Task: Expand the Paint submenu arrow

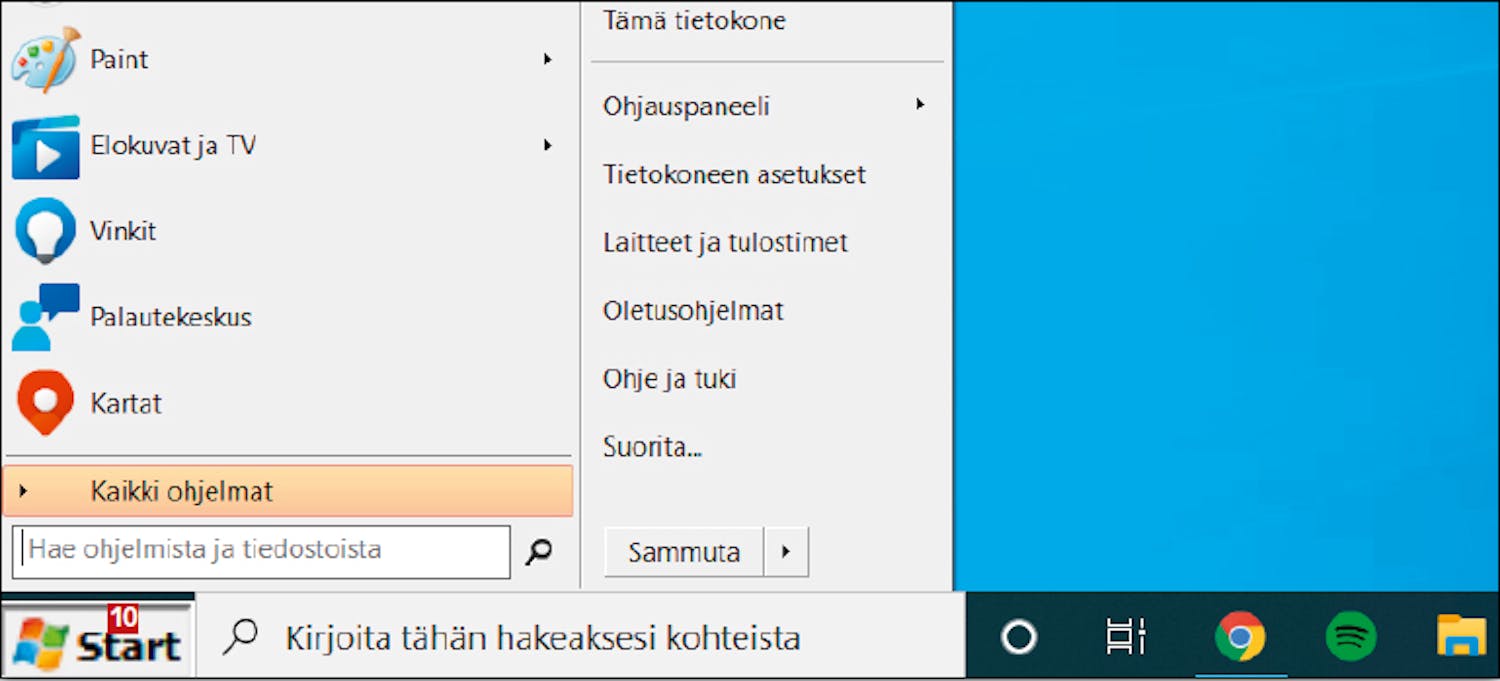Action: pyautogui.click(x=547, y=60)
